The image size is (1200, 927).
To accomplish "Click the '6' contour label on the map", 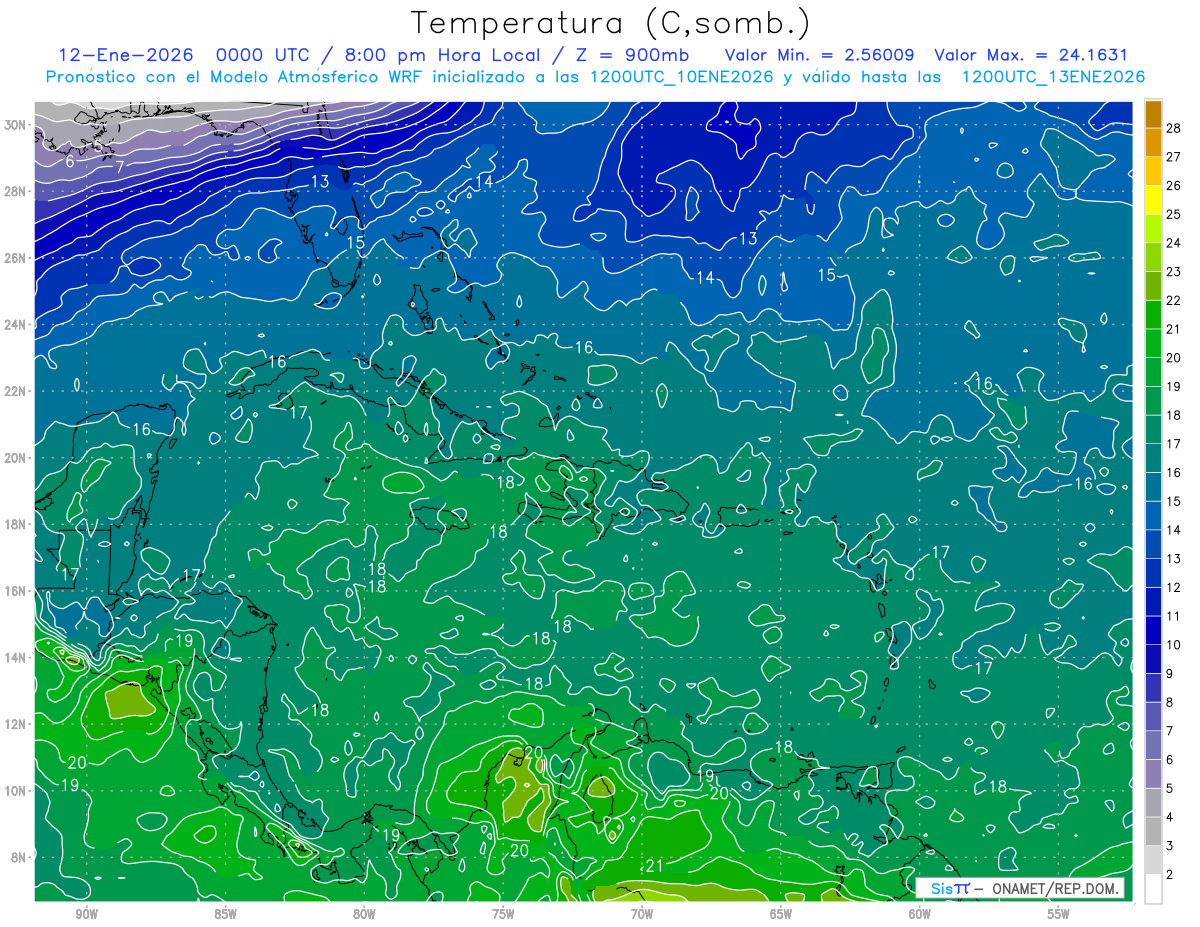I will coord(70,161).
